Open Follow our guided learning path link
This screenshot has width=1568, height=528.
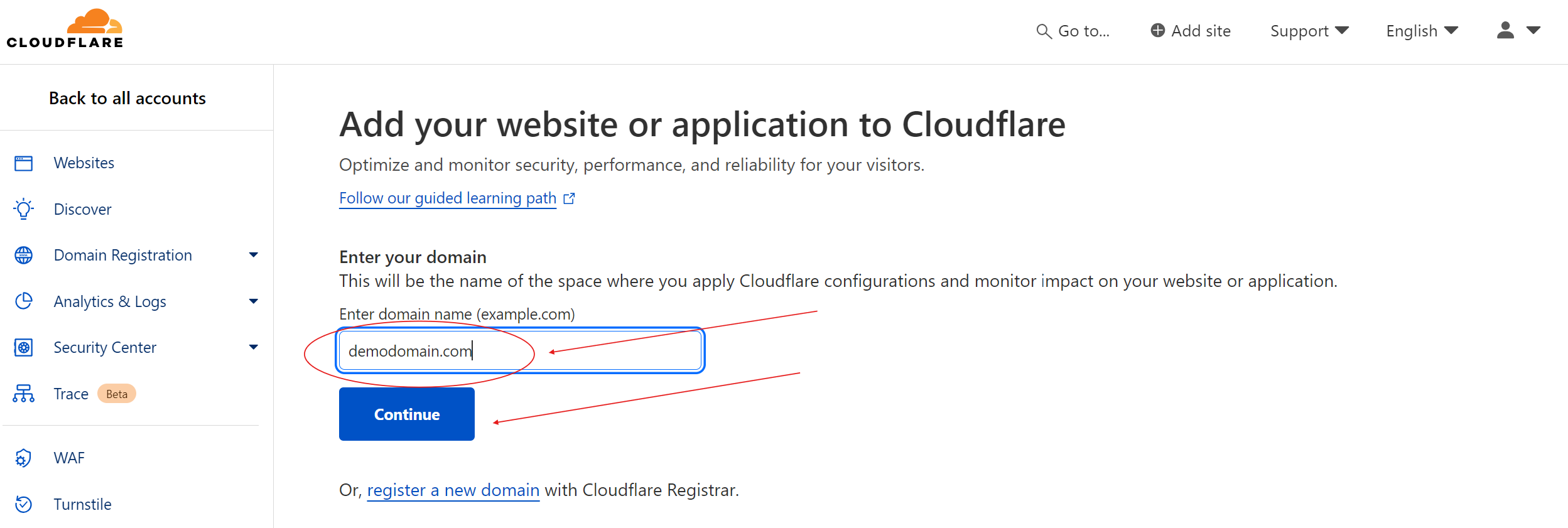(x=448, y=198)
